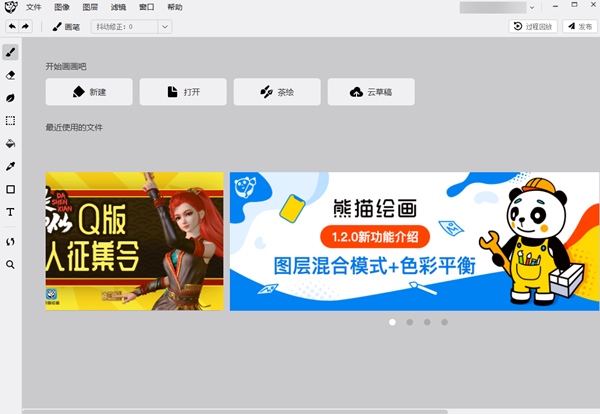Select the Paint bucket fill tool
This screenshot has height=414, width=600.
coord(10,144)
